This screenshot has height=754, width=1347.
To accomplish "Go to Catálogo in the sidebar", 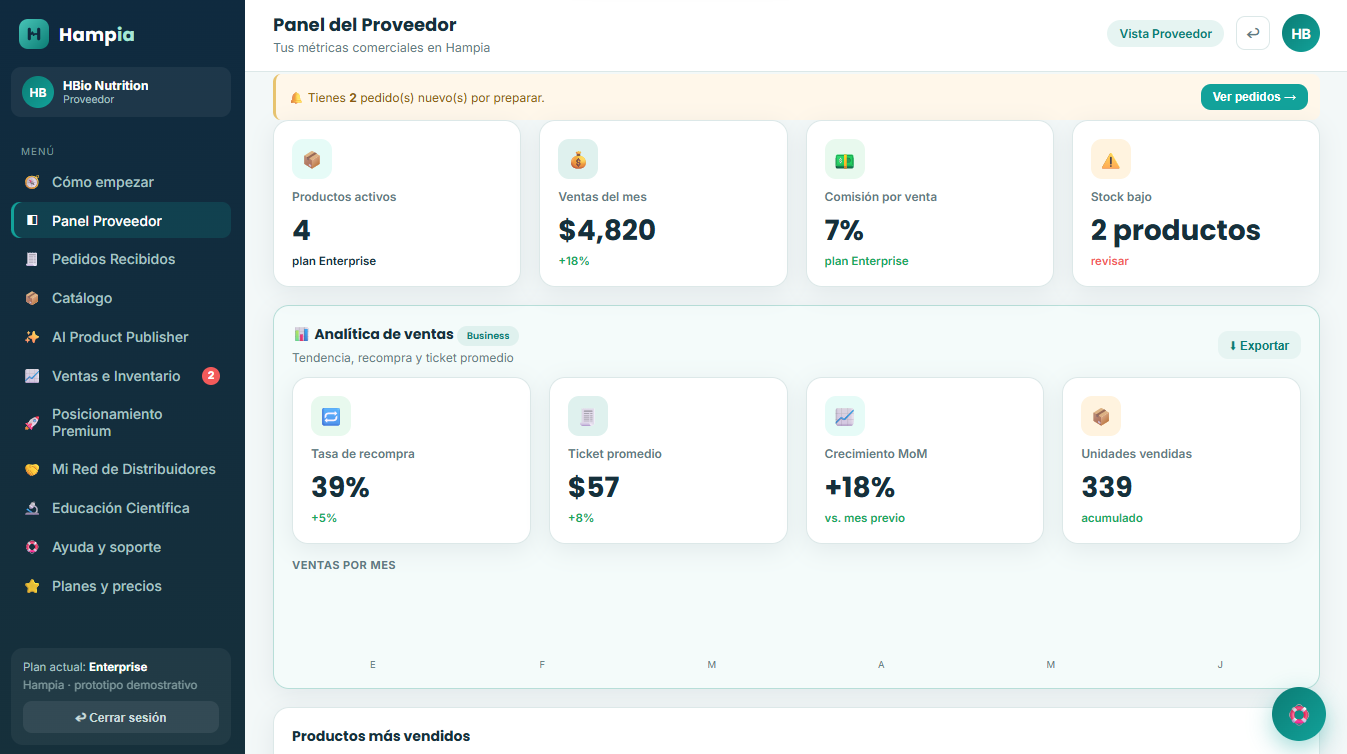I will point(121,298).
